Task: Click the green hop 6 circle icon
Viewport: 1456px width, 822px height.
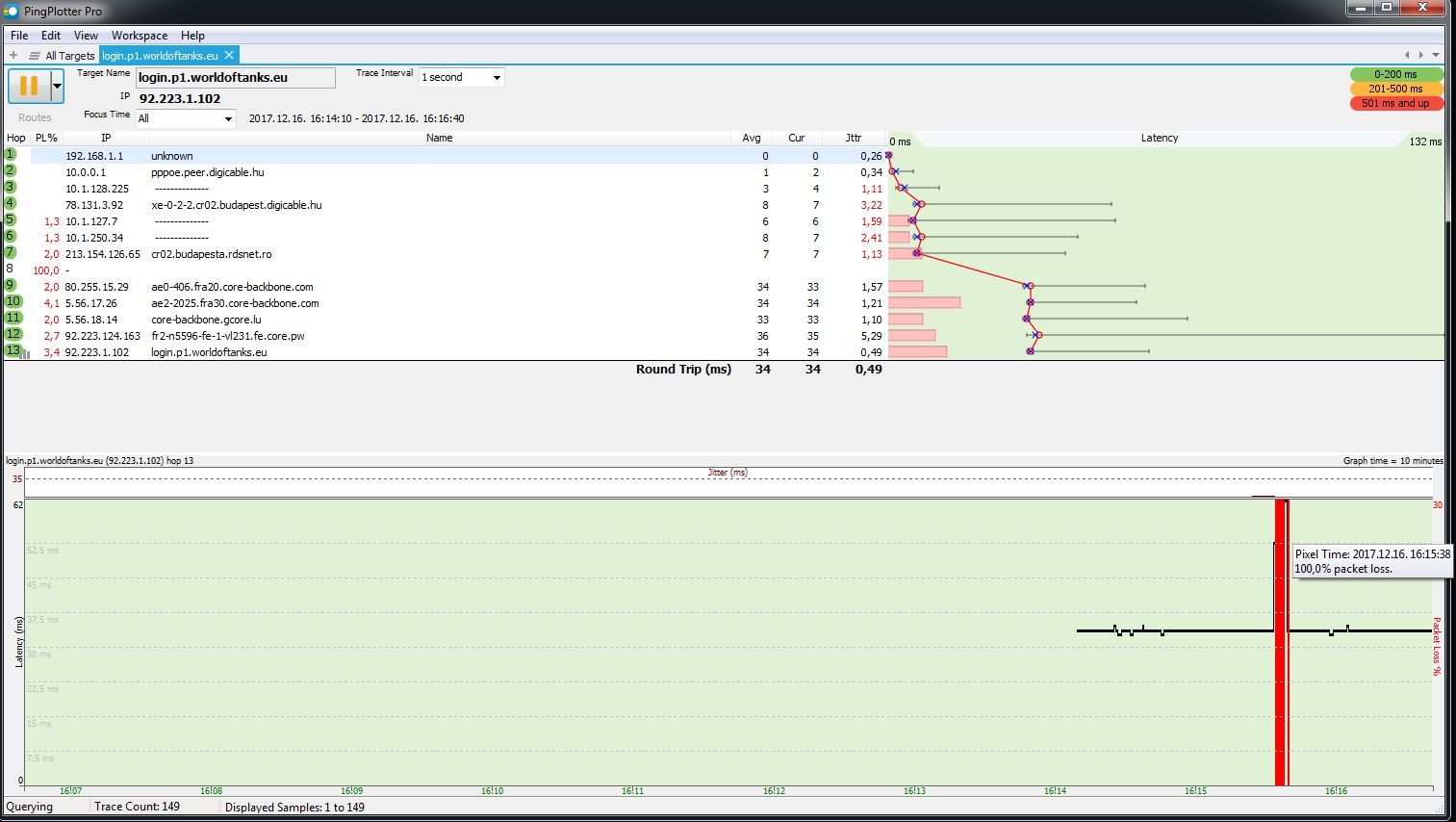Action: (x=11, y=236)
